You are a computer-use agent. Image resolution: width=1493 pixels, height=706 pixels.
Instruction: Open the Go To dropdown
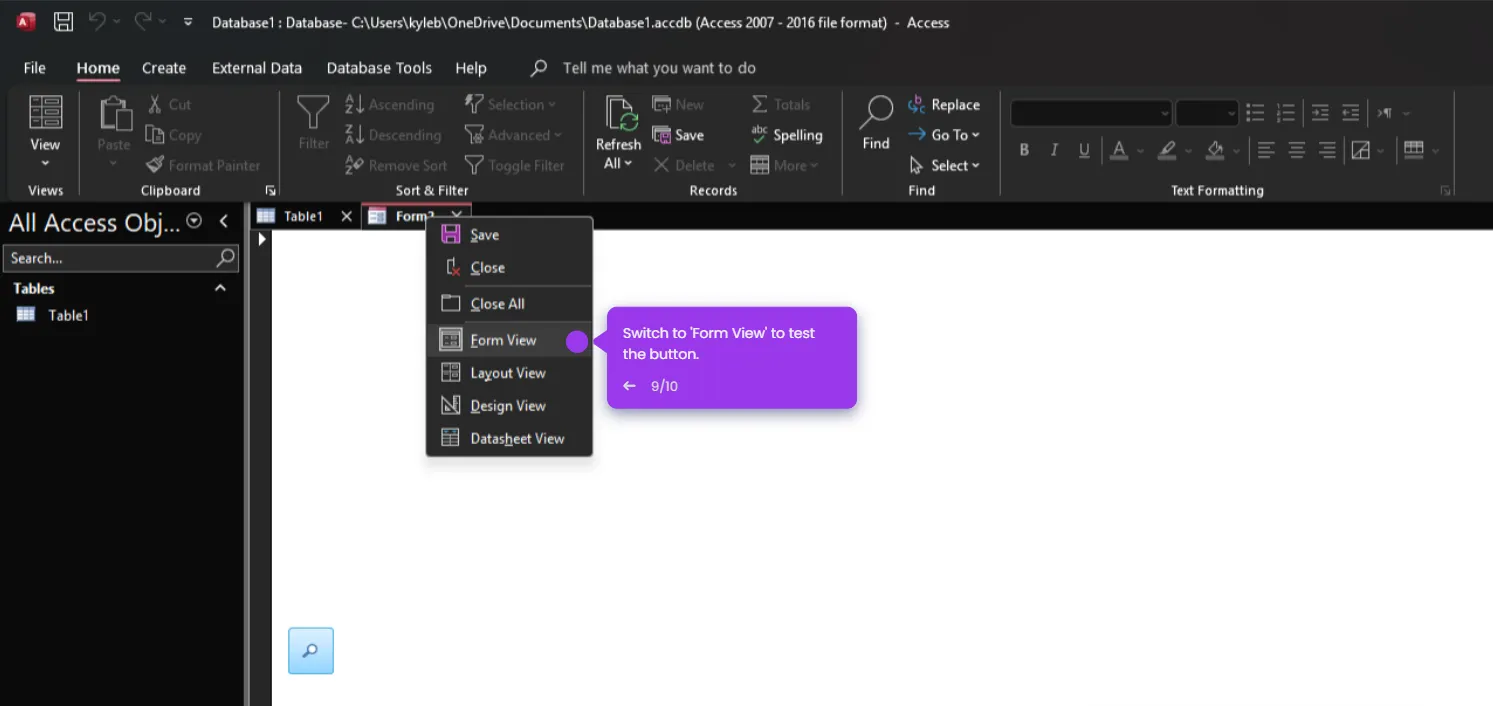[944, 134]
